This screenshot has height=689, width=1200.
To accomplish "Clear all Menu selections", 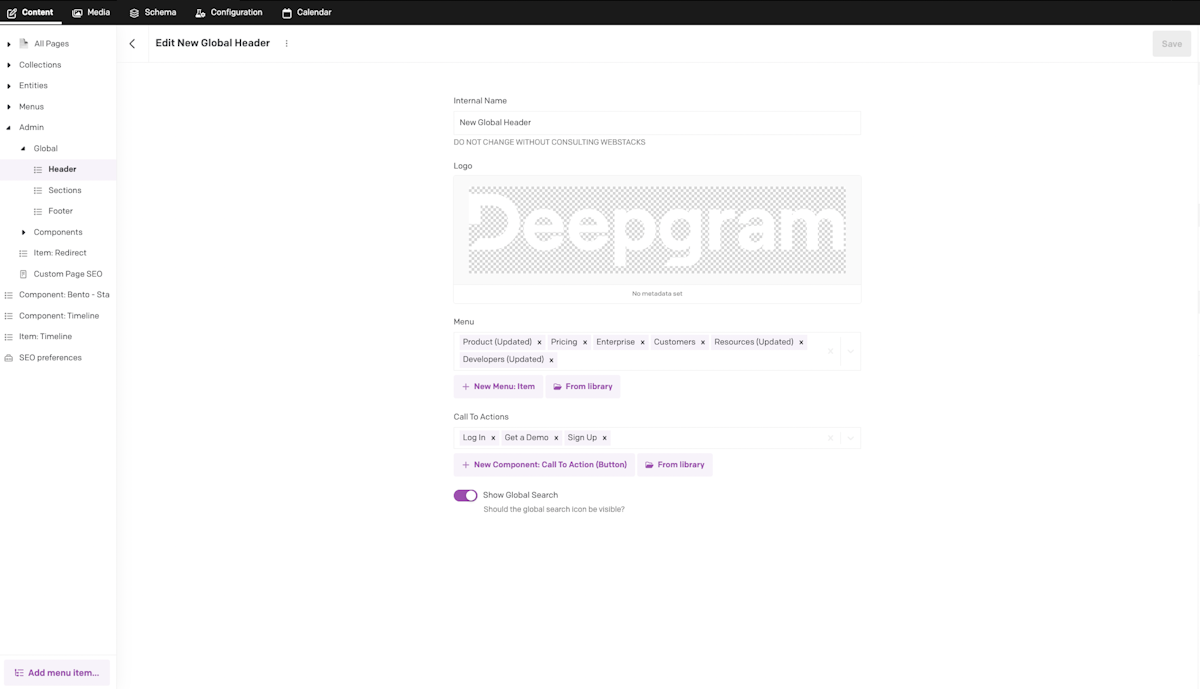I will click(x=830, y=351).
